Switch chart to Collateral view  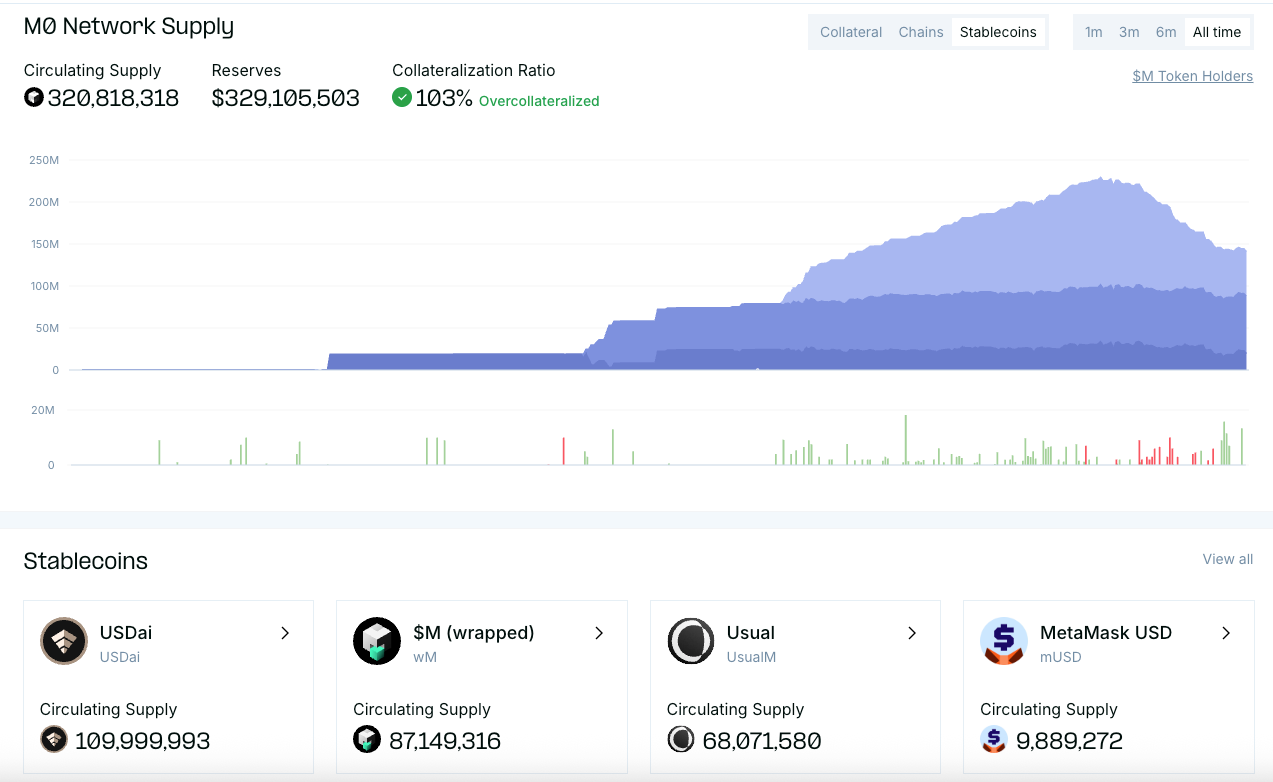[851, 32]
